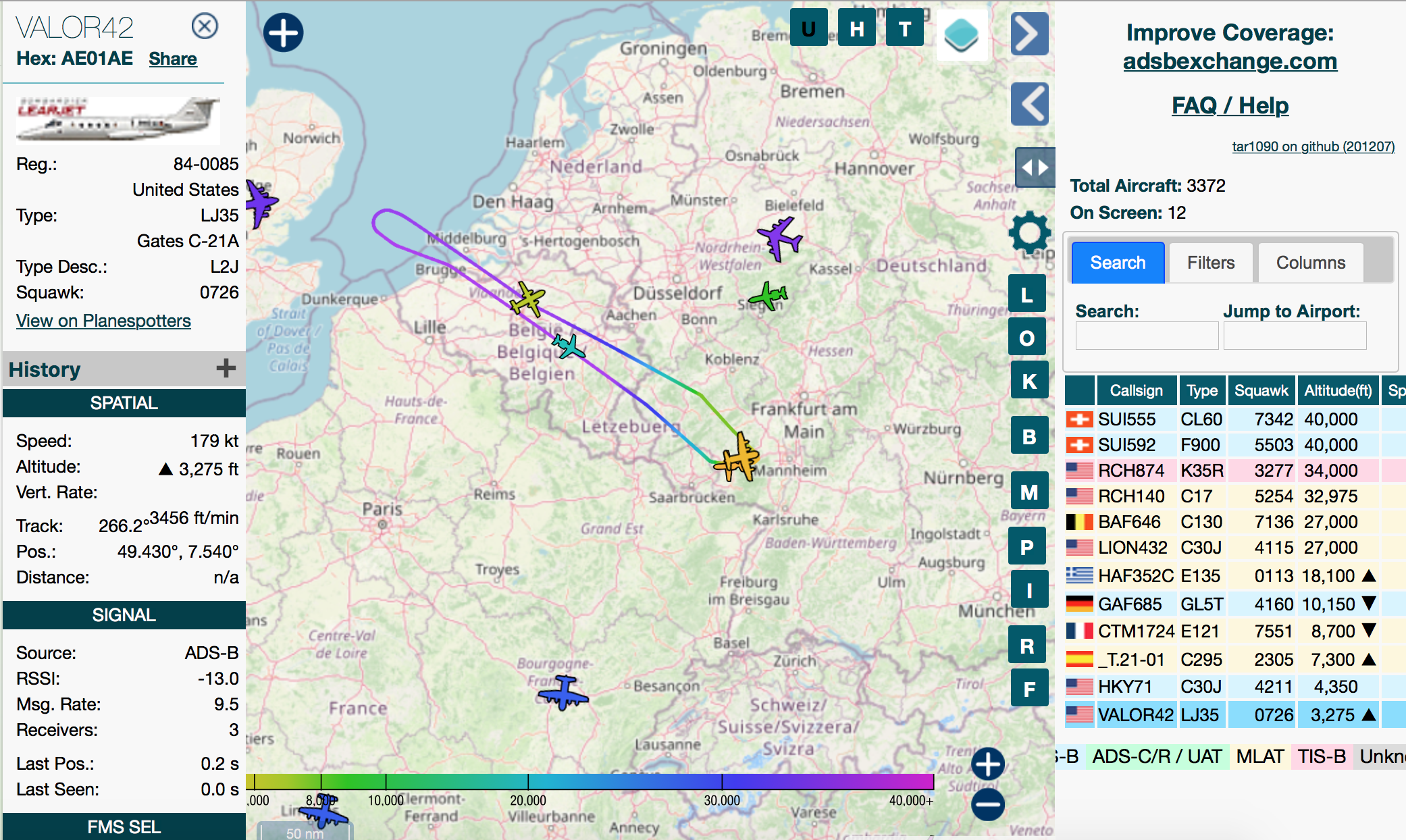Expand the History section plus
The width and height of the screenshot is (1406, 840).
(x=226, y=368)
